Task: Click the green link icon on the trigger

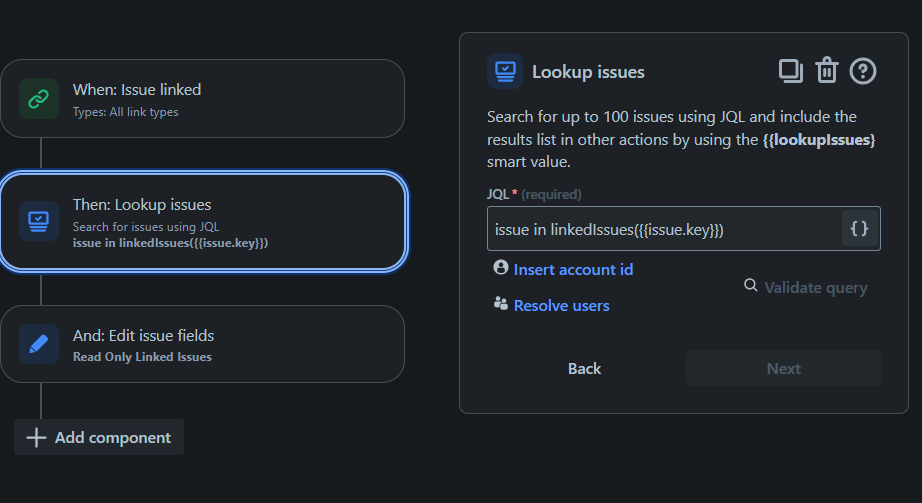Action: 39,99
